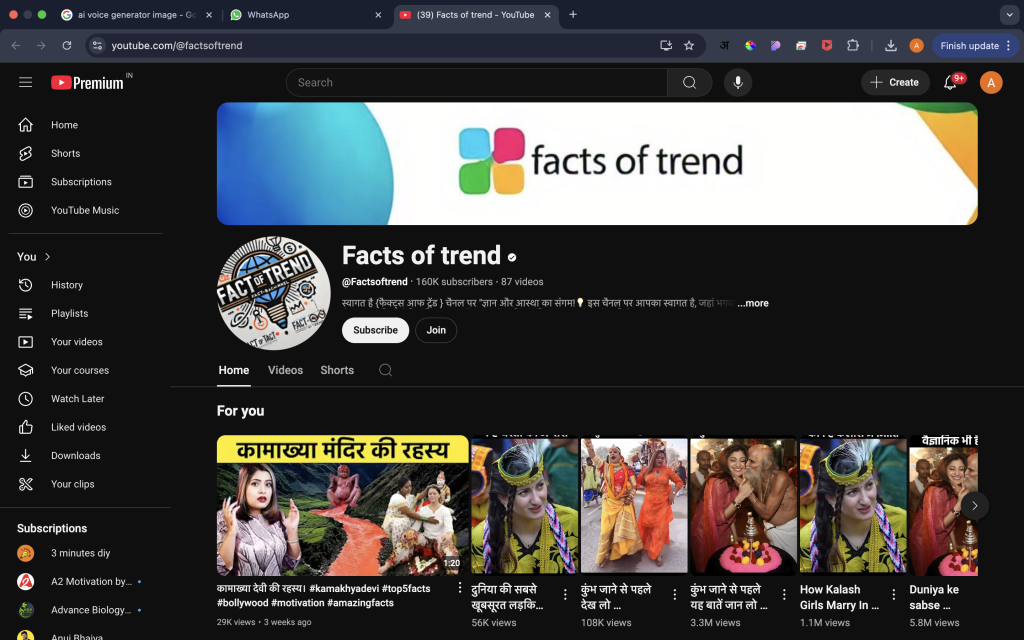The image size is (1024, 640).
Task: Open options for 3.3M views short
Action: [x=784, y=594]
